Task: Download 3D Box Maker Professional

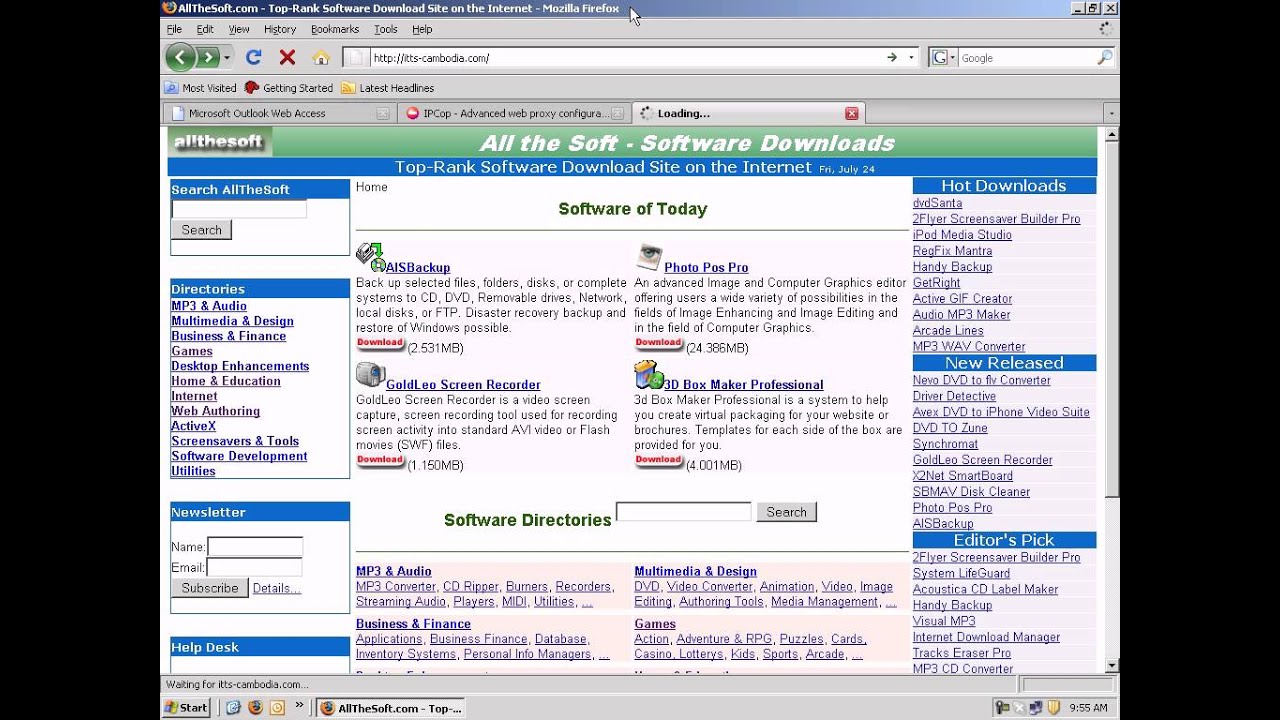Action: pos(659,460)
